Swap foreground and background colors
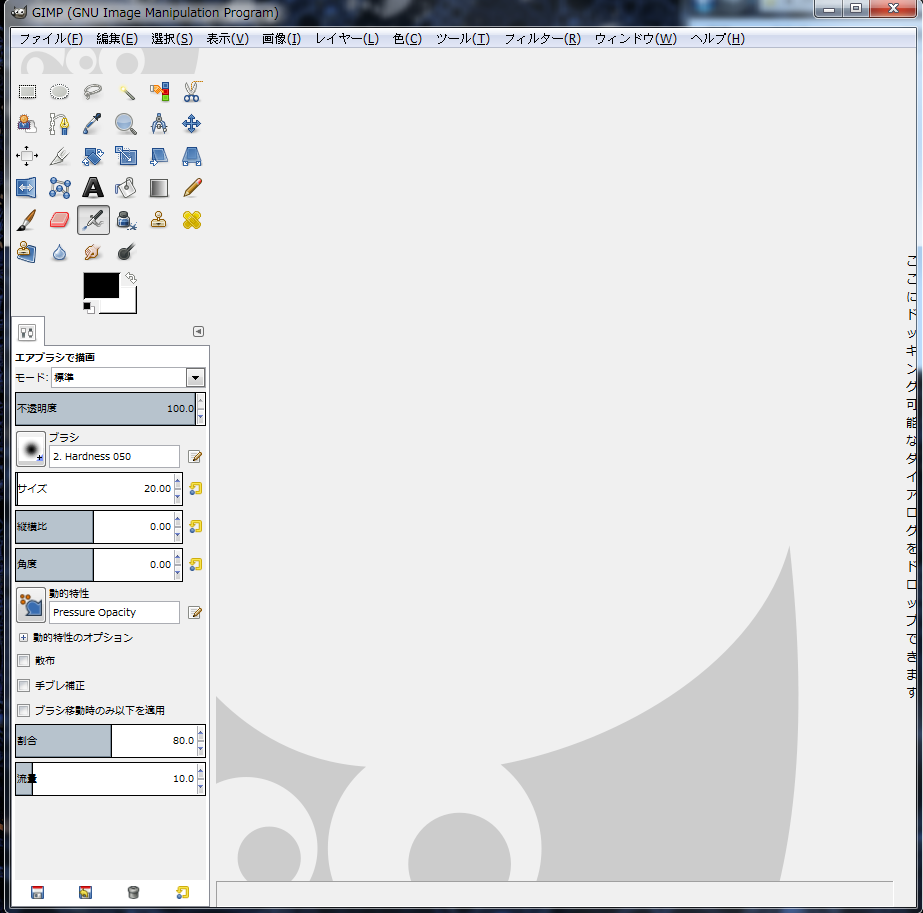Viewport: 923px width, 913px height. [131, 278]
